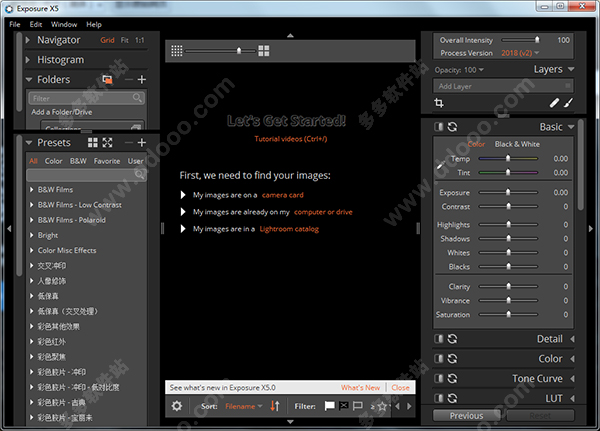Collapse the Folders panel
Viewport: 600px width, 431px height.
pos(29,80)
